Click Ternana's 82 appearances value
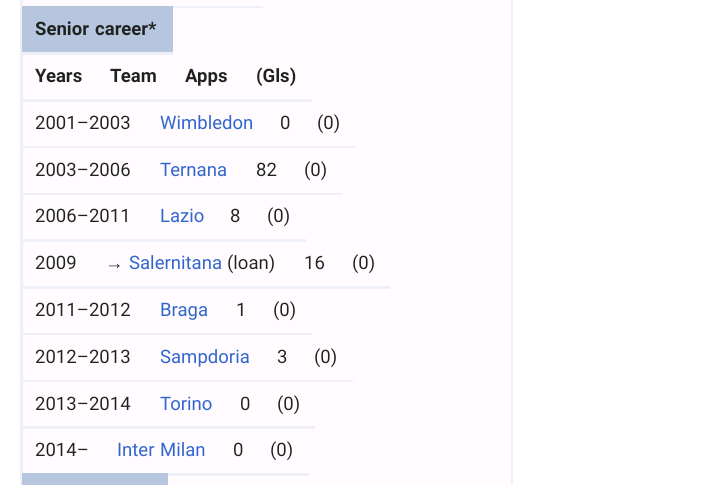This screenshot has width=720, height=485. 266,170
